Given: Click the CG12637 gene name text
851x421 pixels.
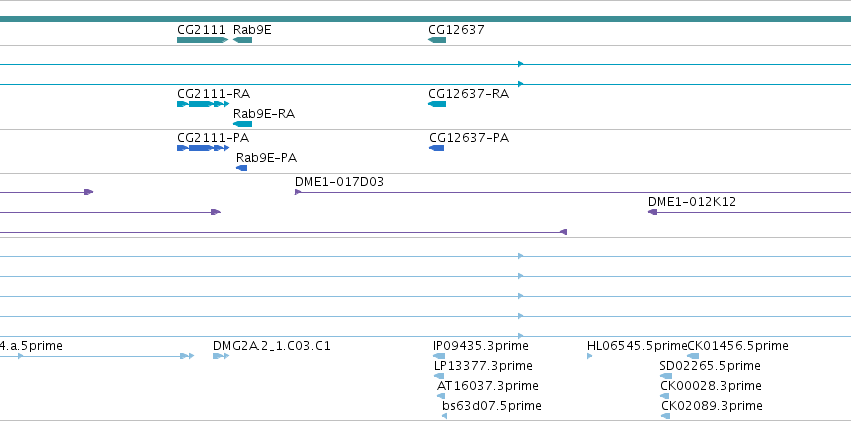Looking at the screenshot, I should [456, 30].
